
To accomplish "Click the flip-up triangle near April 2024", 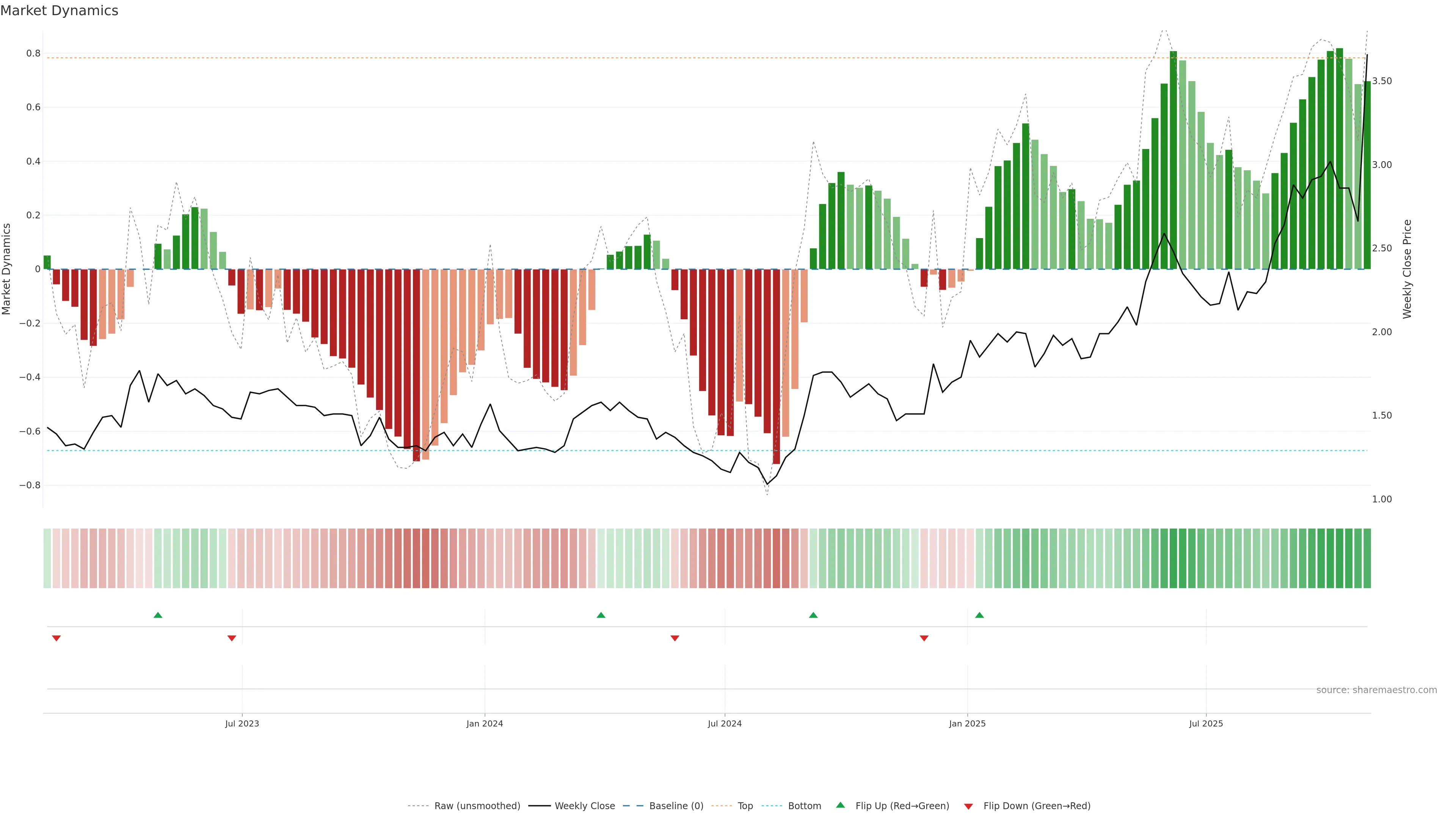I will (x=601, y=615).
